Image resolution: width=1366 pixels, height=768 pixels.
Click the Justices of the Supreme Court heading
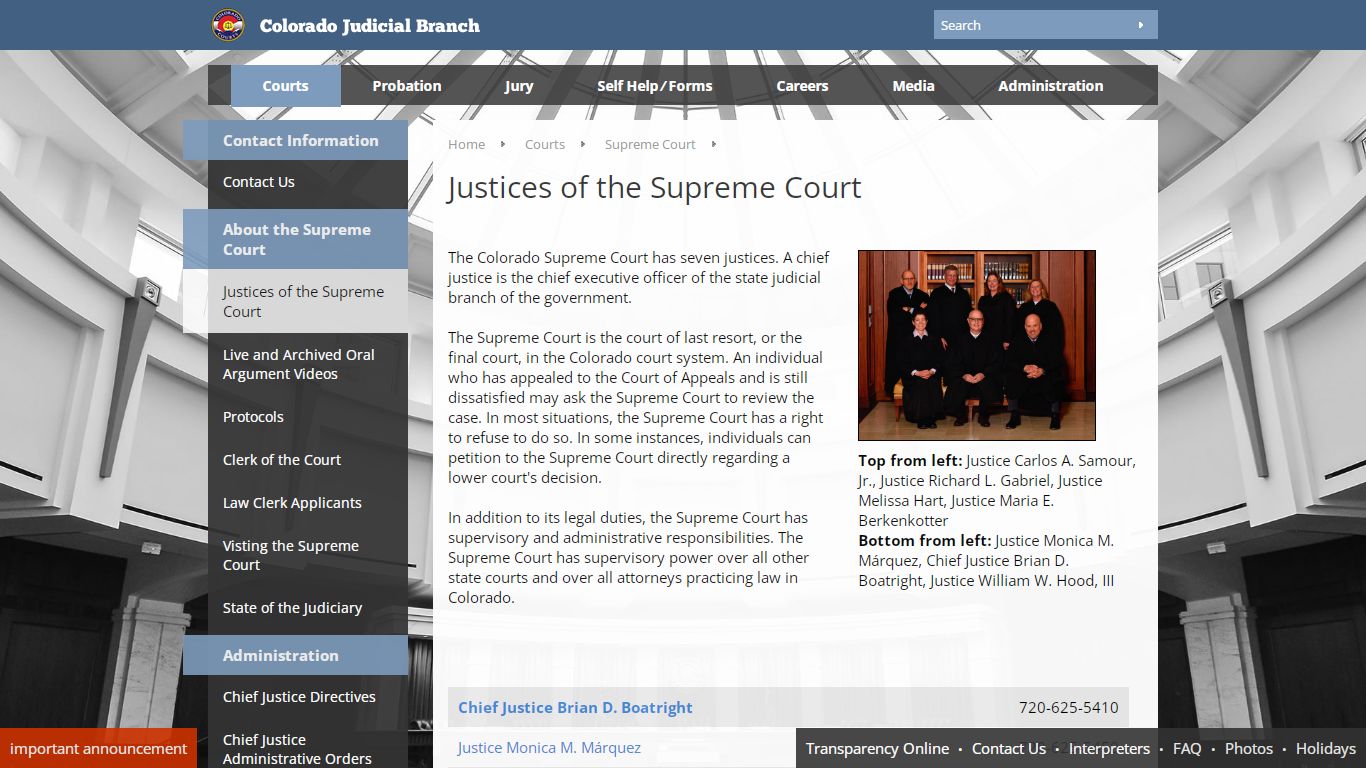click(x=654, y=188)
